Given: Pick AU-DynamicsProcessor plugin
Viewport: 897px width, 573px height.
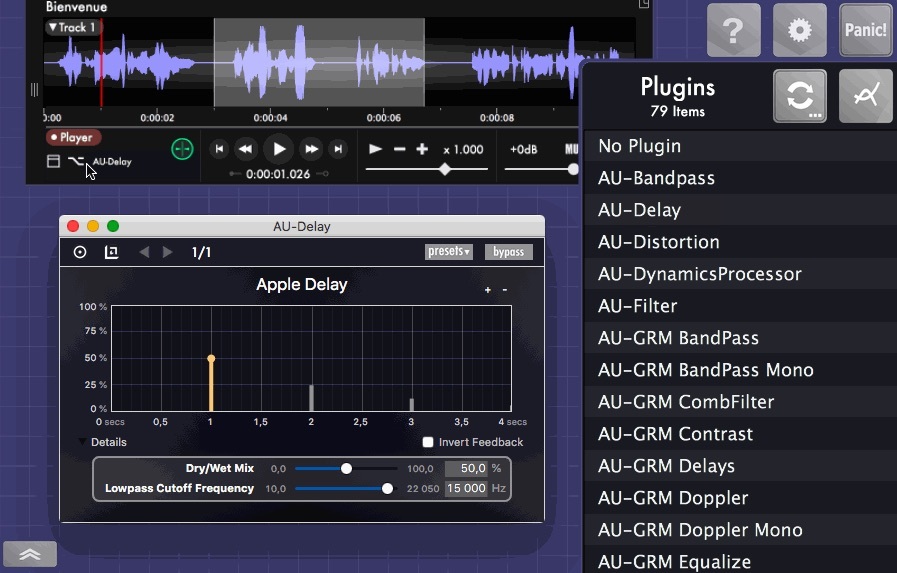Looking at the screenshot, I should (x=740, y=274).
